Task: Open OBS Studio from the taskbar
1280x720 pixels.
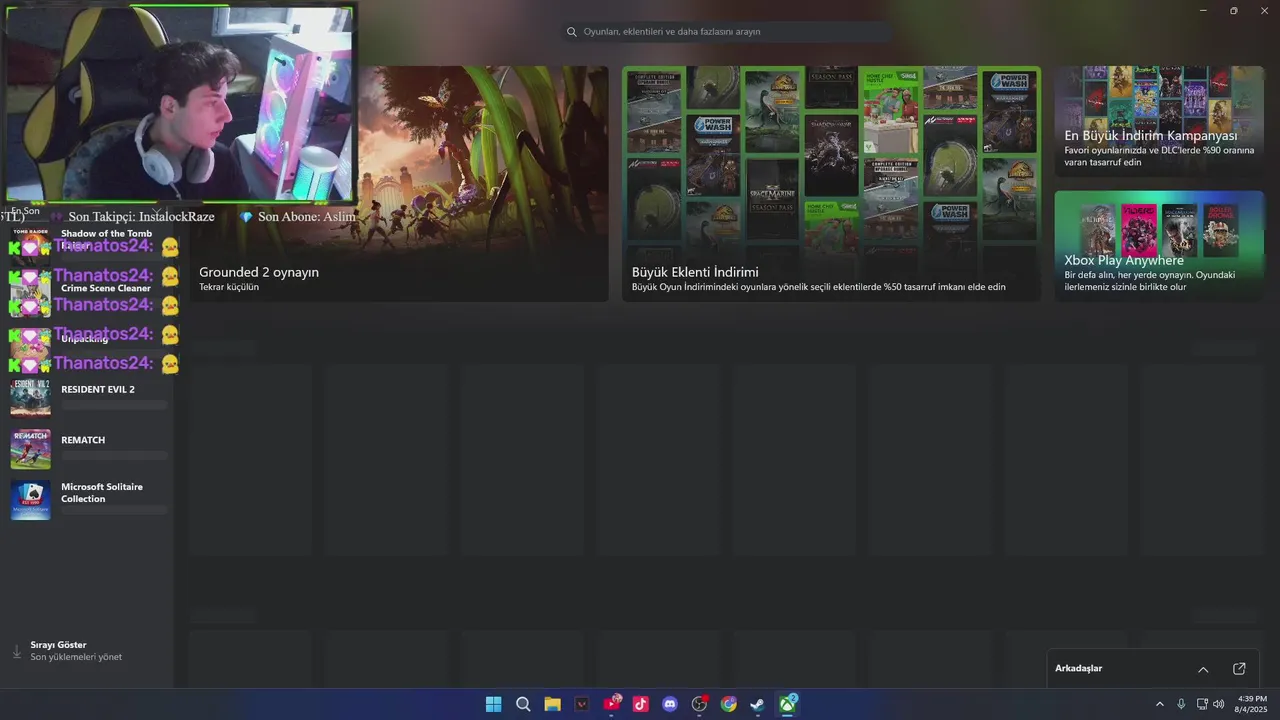Action: pos(700,704)
